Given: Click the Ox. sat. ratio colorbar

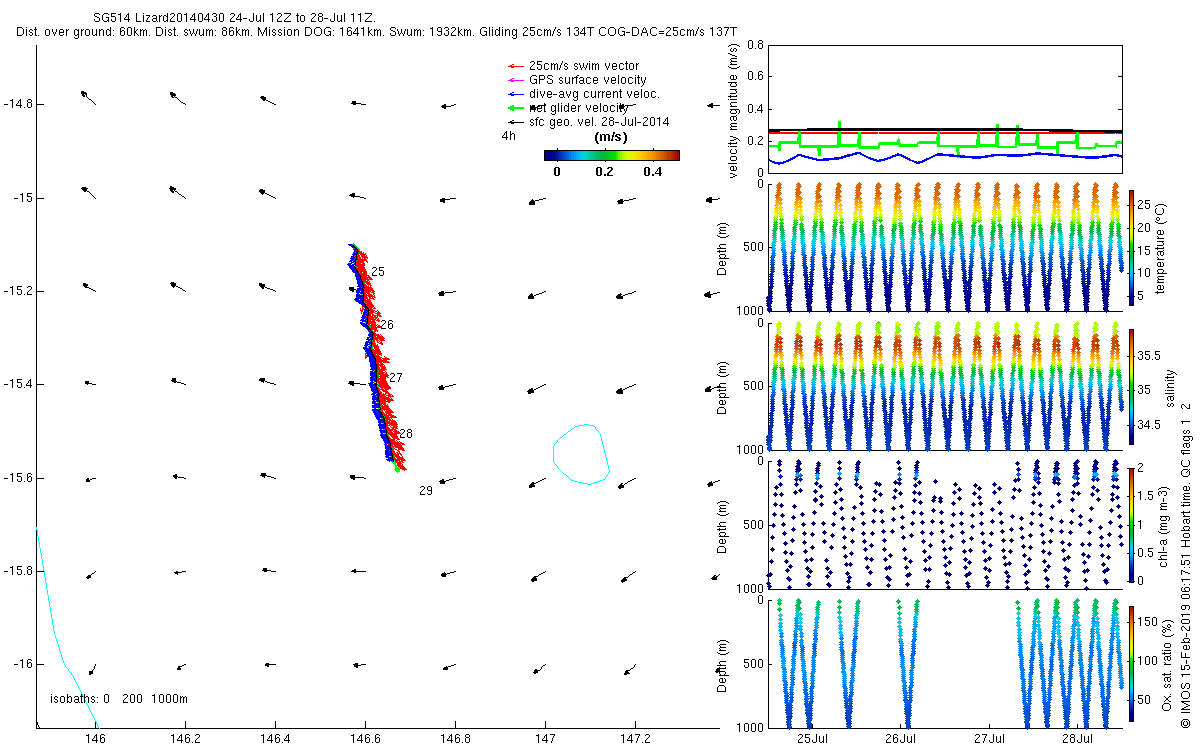Looking at the screenshot, I should point(1131,663).
